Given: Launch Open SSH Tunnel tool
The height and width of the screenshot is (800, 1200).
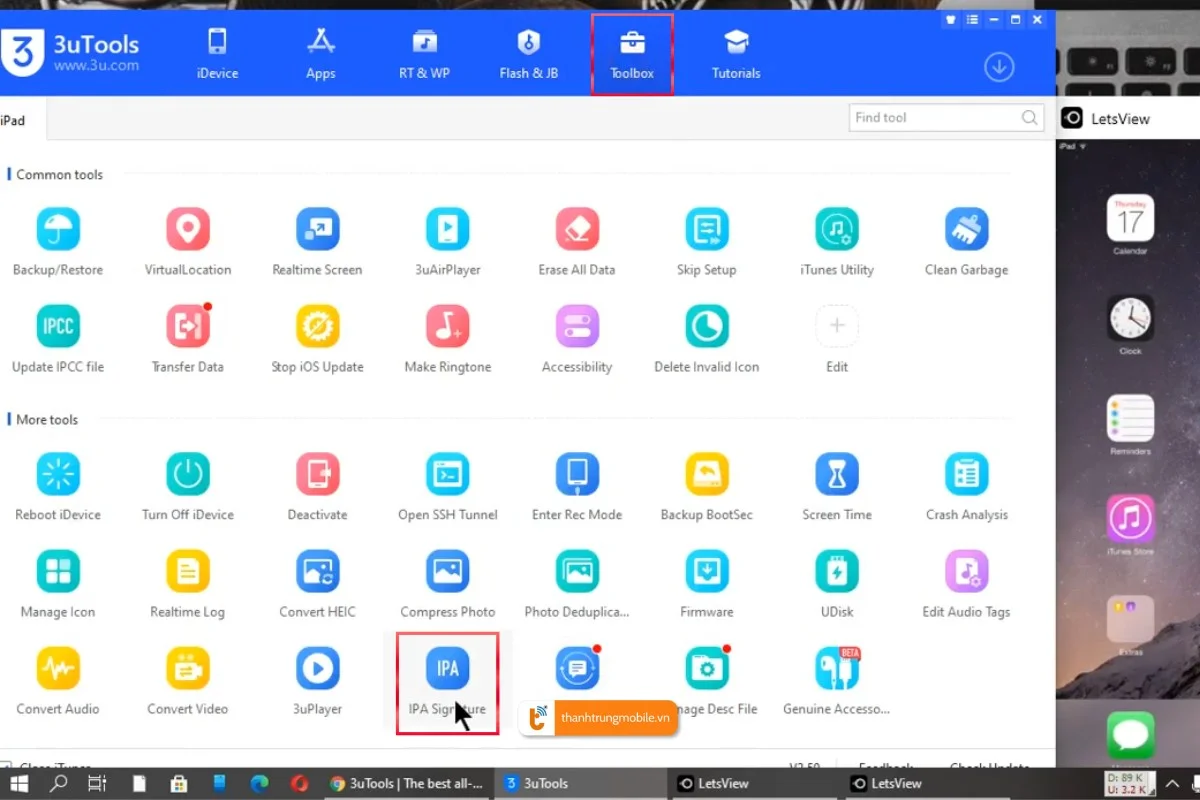Looking at the screenshot, I should [447, 474].
